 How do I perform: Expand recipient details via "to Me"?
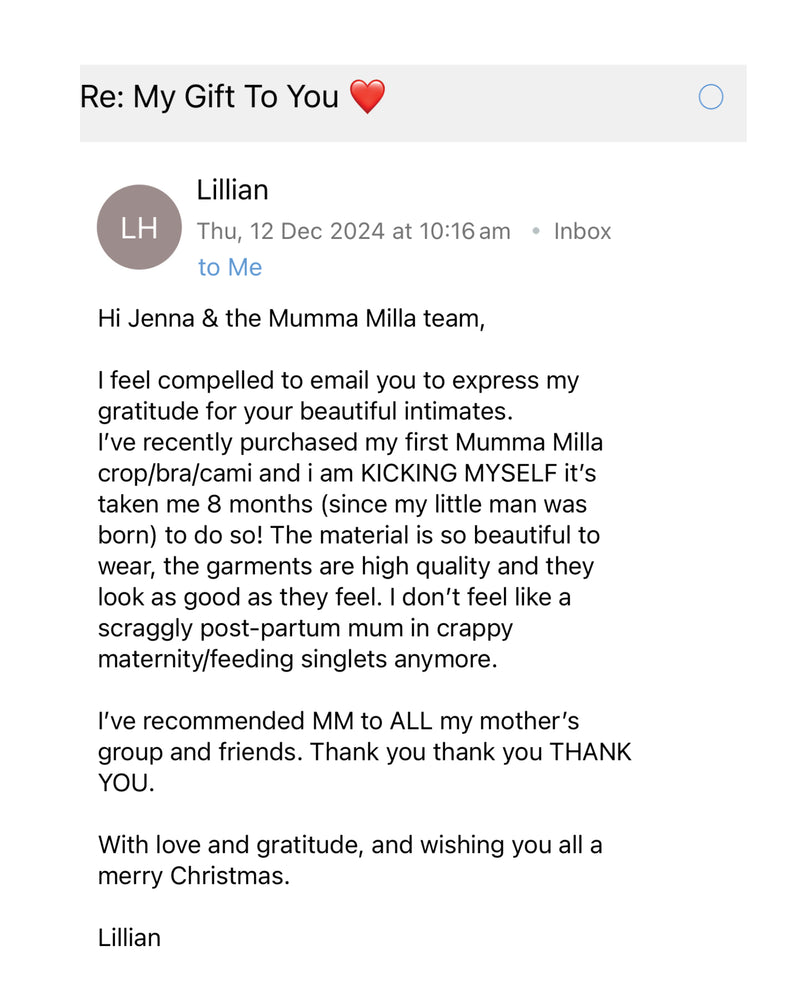pyautogui.click(x=229, y=267)
